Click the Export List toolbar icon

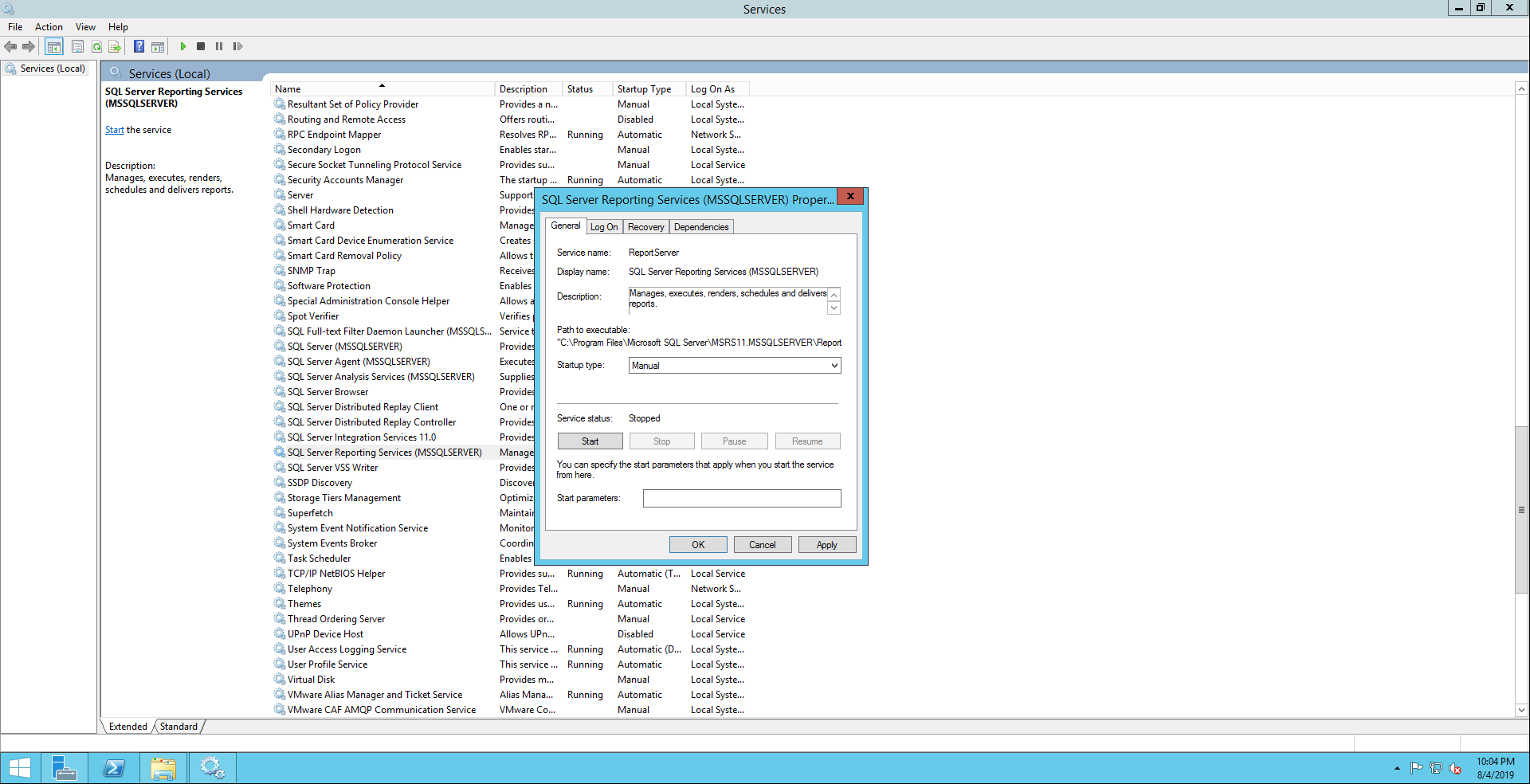[x=115, y=47]
